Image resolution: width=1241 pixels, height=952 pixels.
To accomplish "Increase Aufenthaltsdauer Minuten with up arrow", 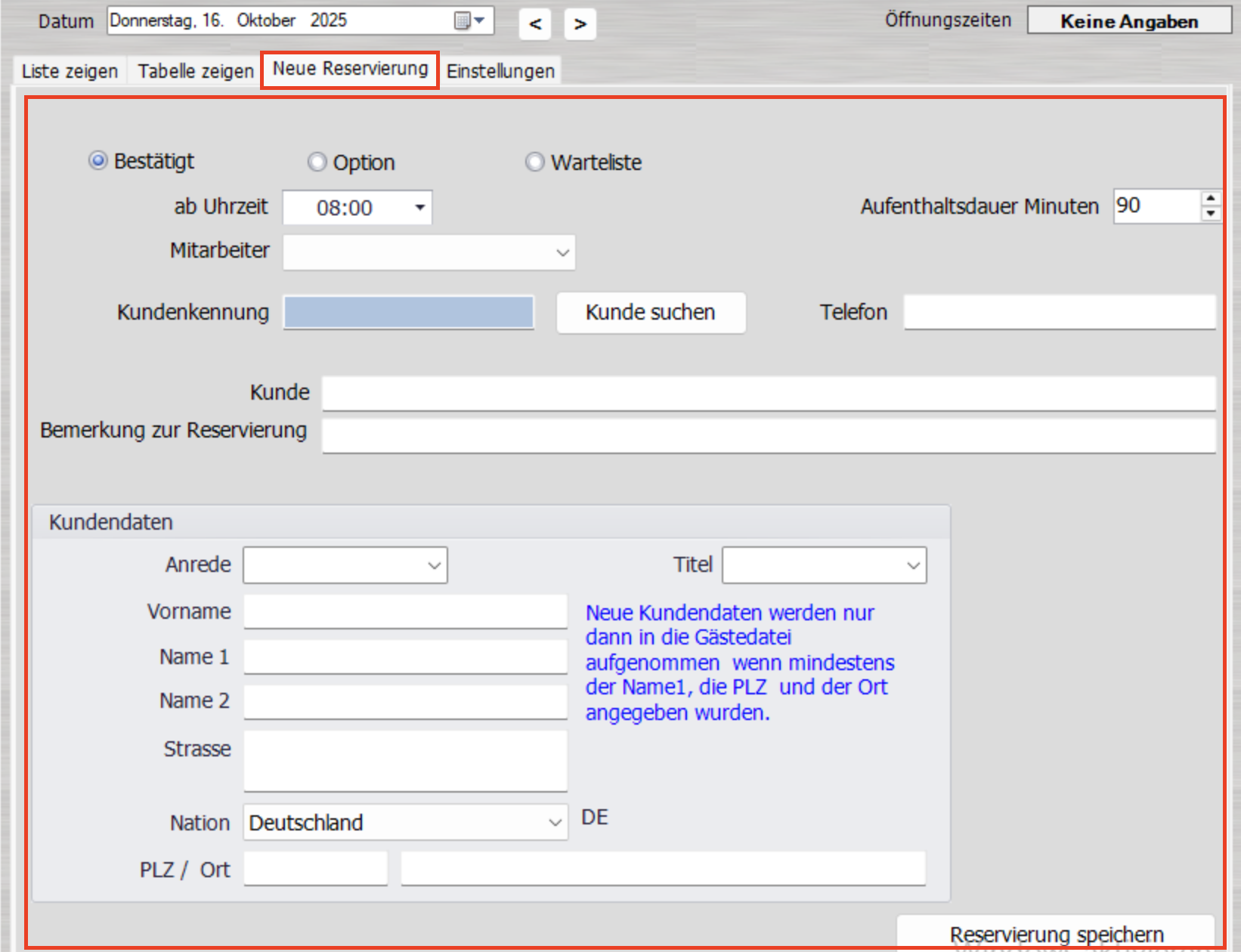I will coord(1211,199).
